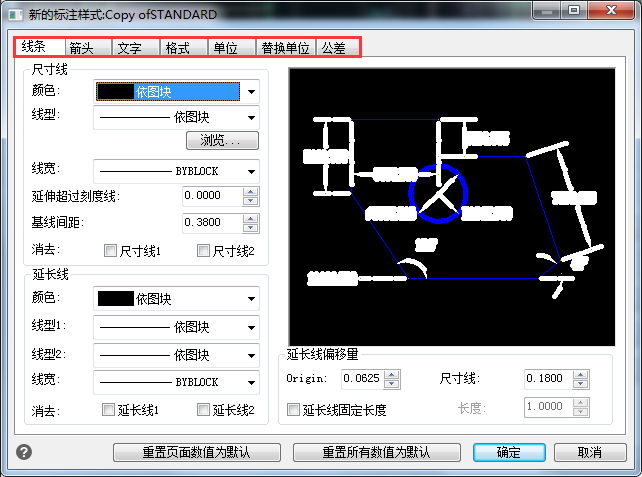Open the 文字 tab

[136, 48]
